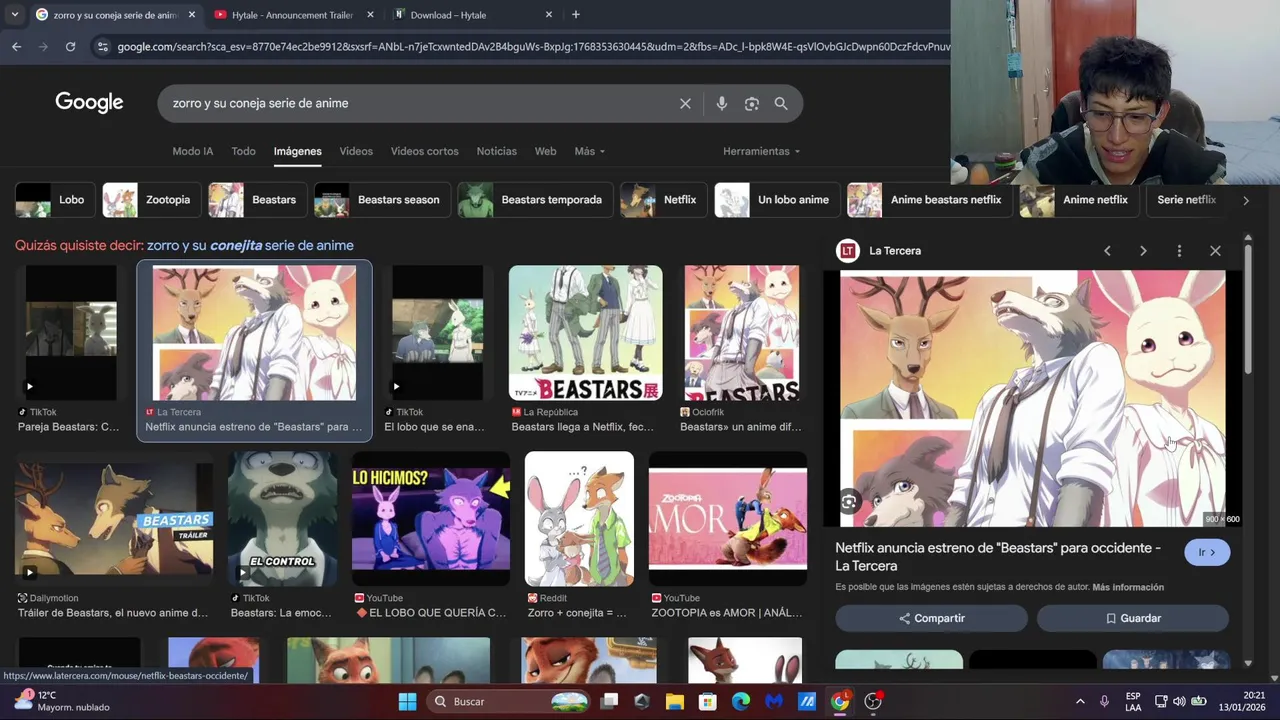
Task: Show the previous image in the preview panel
Action: tap(1107, 251)
